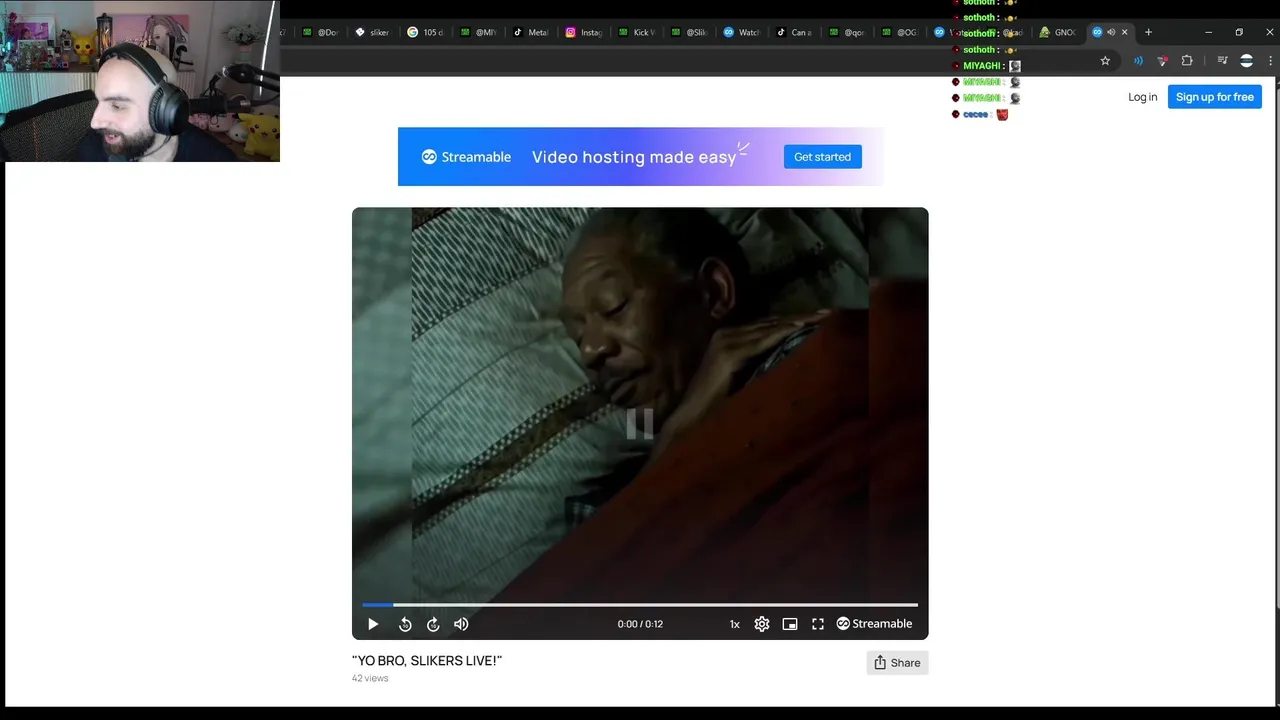The height and width of the screenshot is (720, 1280).
Task: Switch to the 'sliker' tab
Action: 373,32
